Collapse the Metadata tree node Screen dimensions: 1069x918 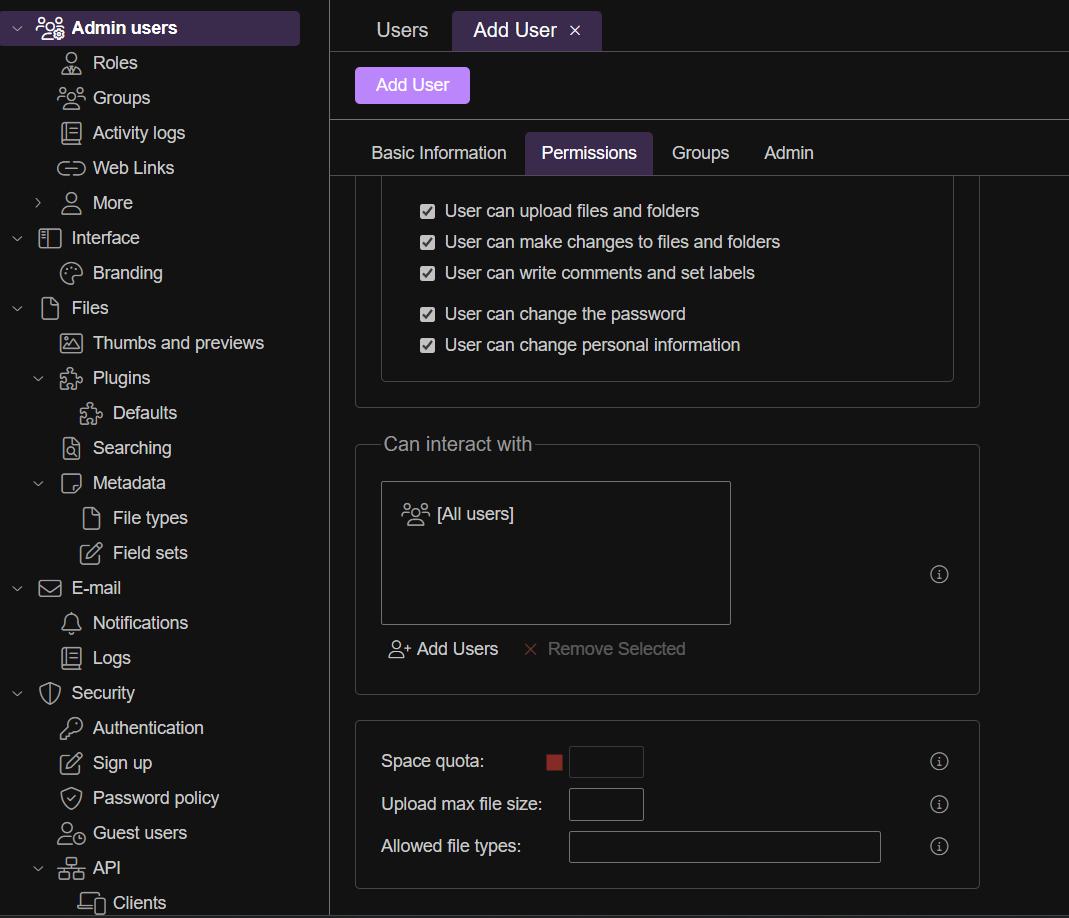pyautogui.click(x=38, y=483)
